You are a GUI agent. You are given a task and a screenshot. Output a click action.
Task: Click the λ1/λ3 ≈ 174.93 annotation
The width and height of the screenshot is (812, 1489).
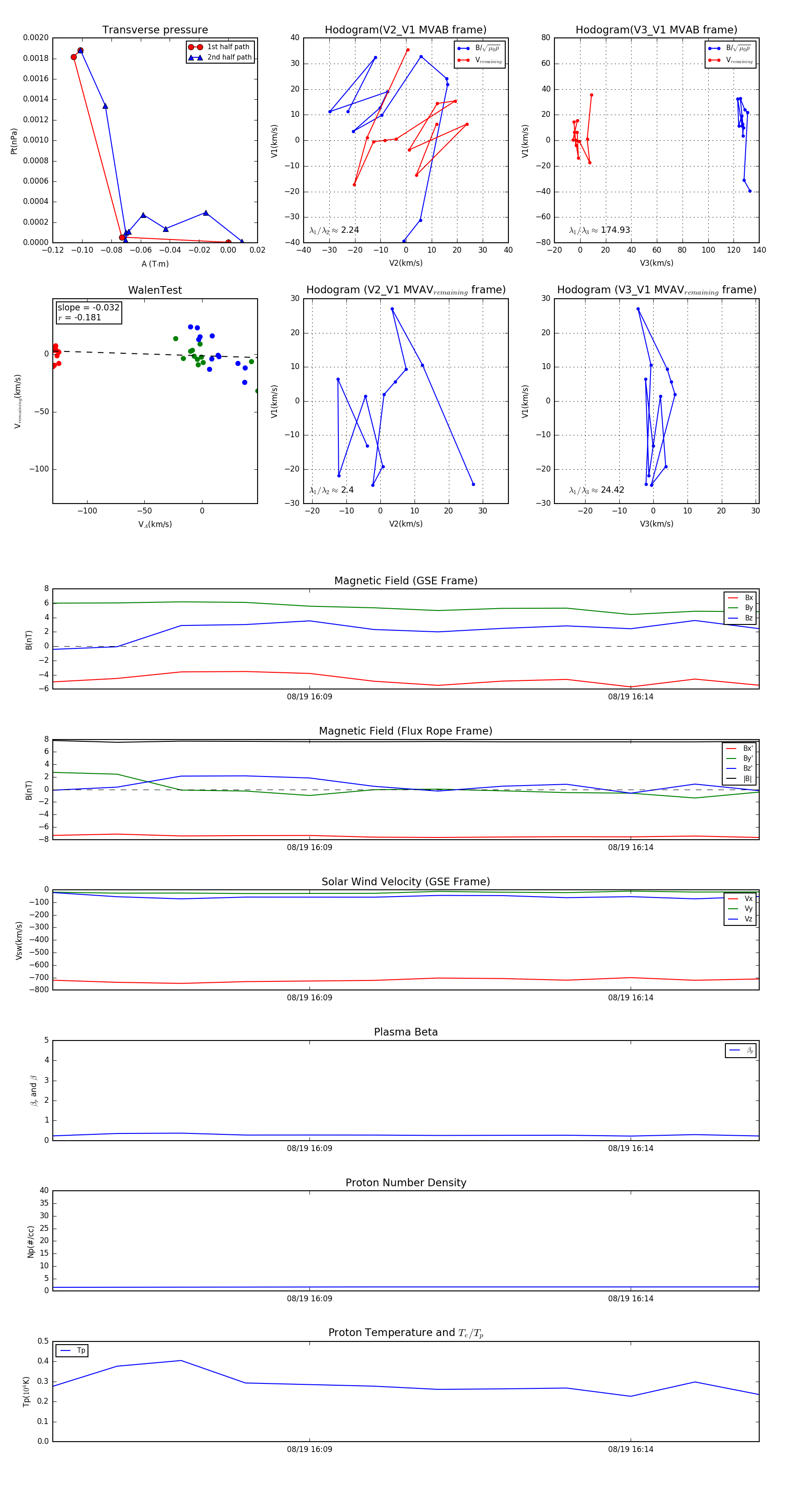point(600,230)
